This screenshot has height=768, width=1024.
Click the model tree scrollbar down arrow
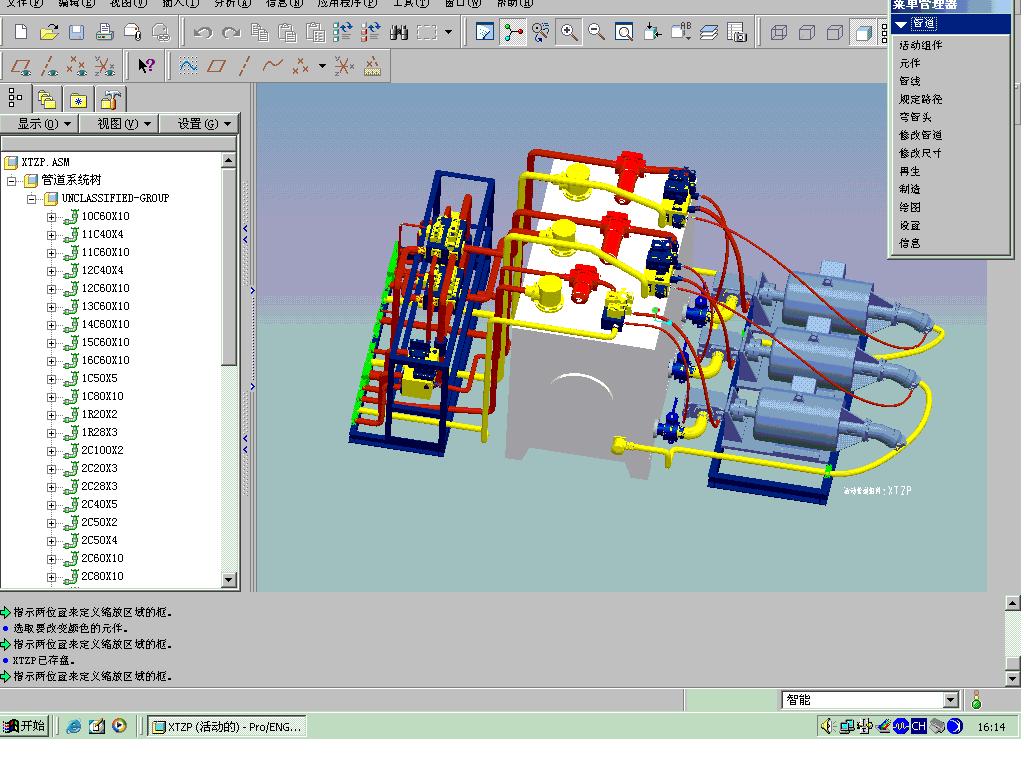(228, 579)
